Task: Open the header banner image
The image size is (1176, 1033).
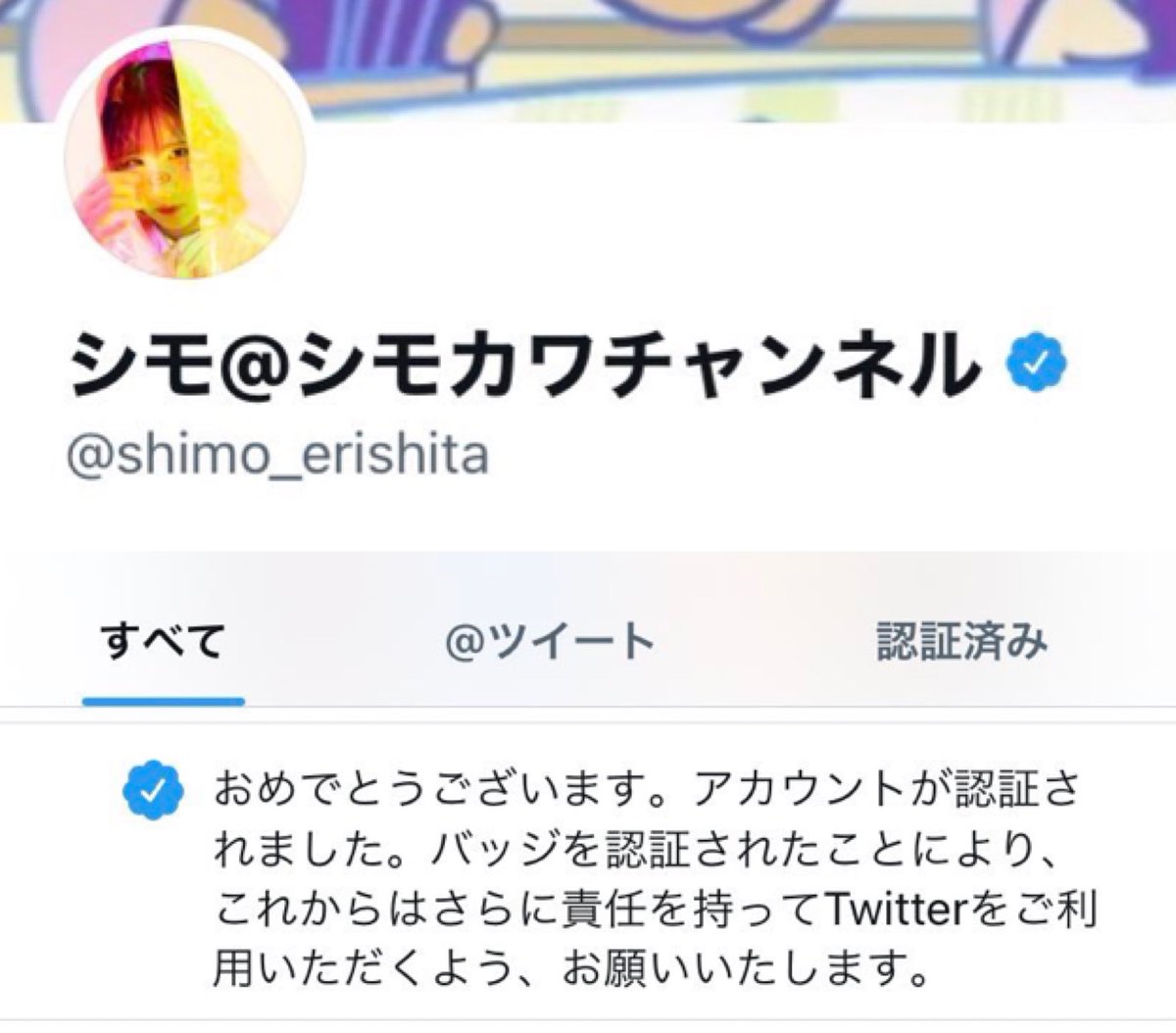Action: [588, 61]
